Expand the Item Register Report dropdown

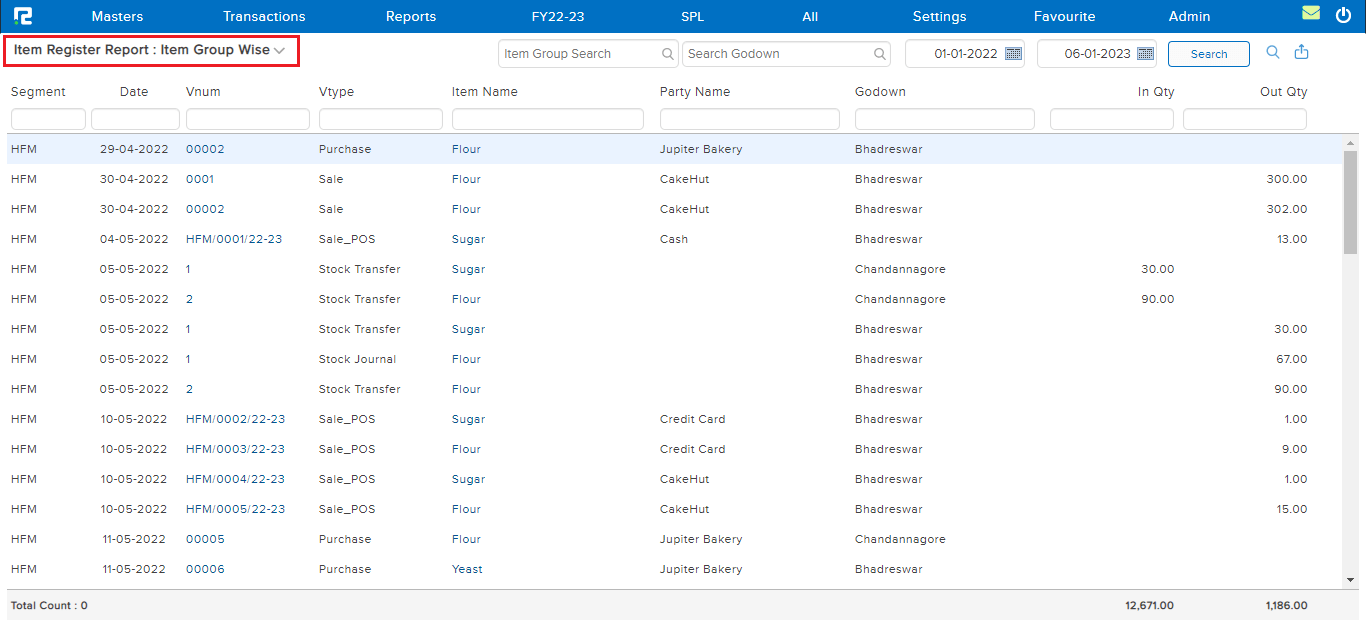tap(280, 50)
